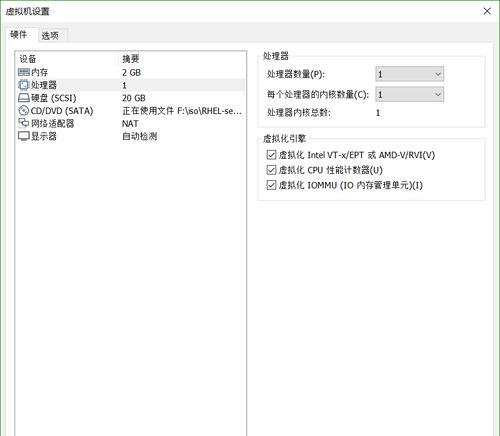
Task: Click the hard disk (SCSI) icon
Action: (24, 98)
